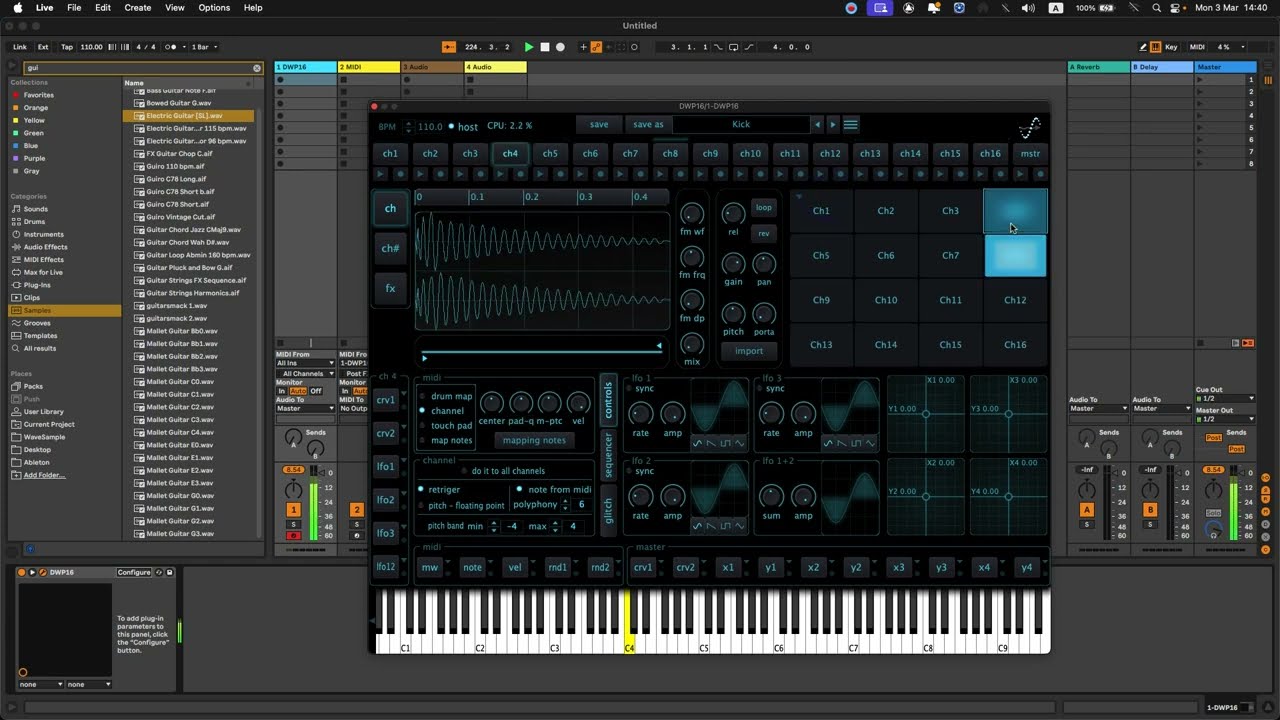
Task: Click the save preset button
Action: [599, 125]
